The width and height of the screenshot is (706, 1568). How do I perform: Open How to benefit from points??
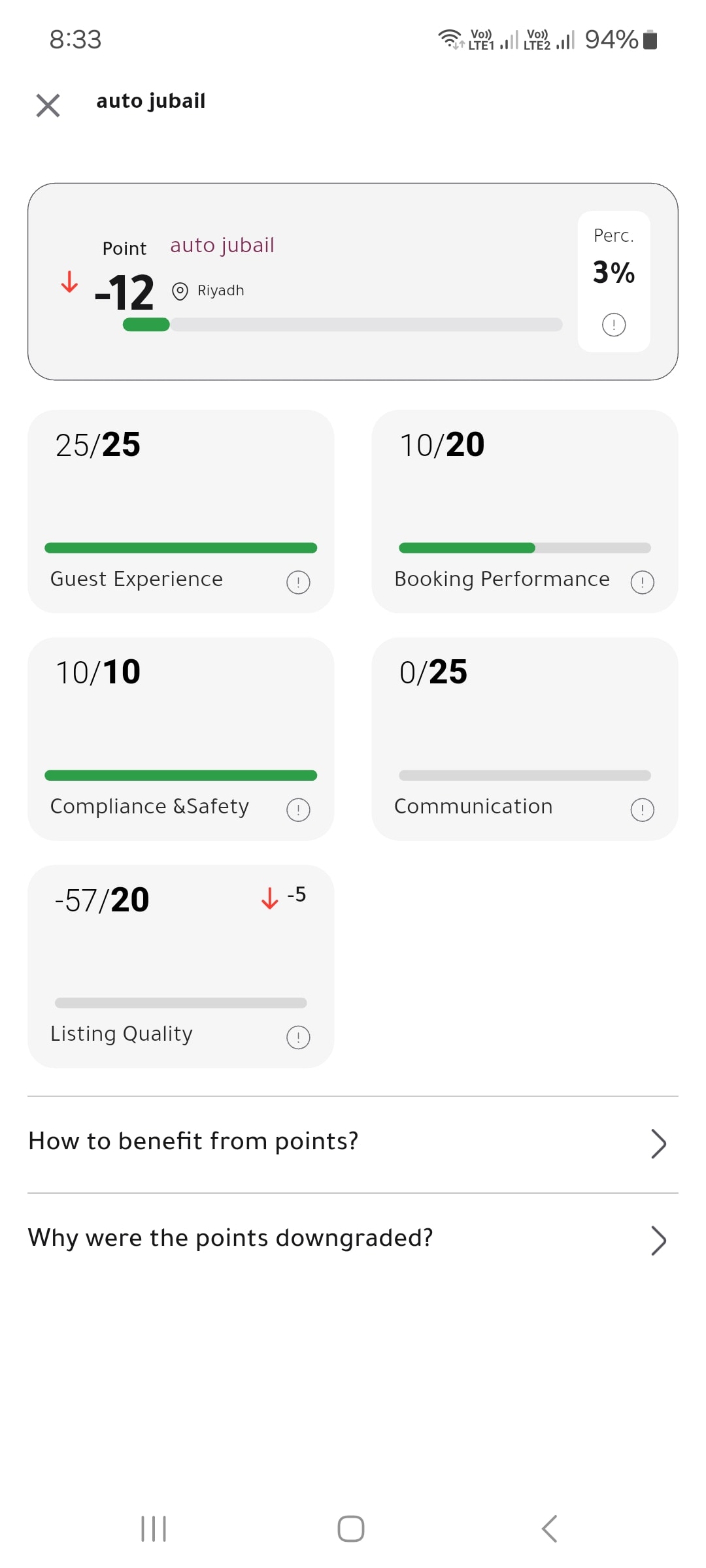tap(353, 1144)
